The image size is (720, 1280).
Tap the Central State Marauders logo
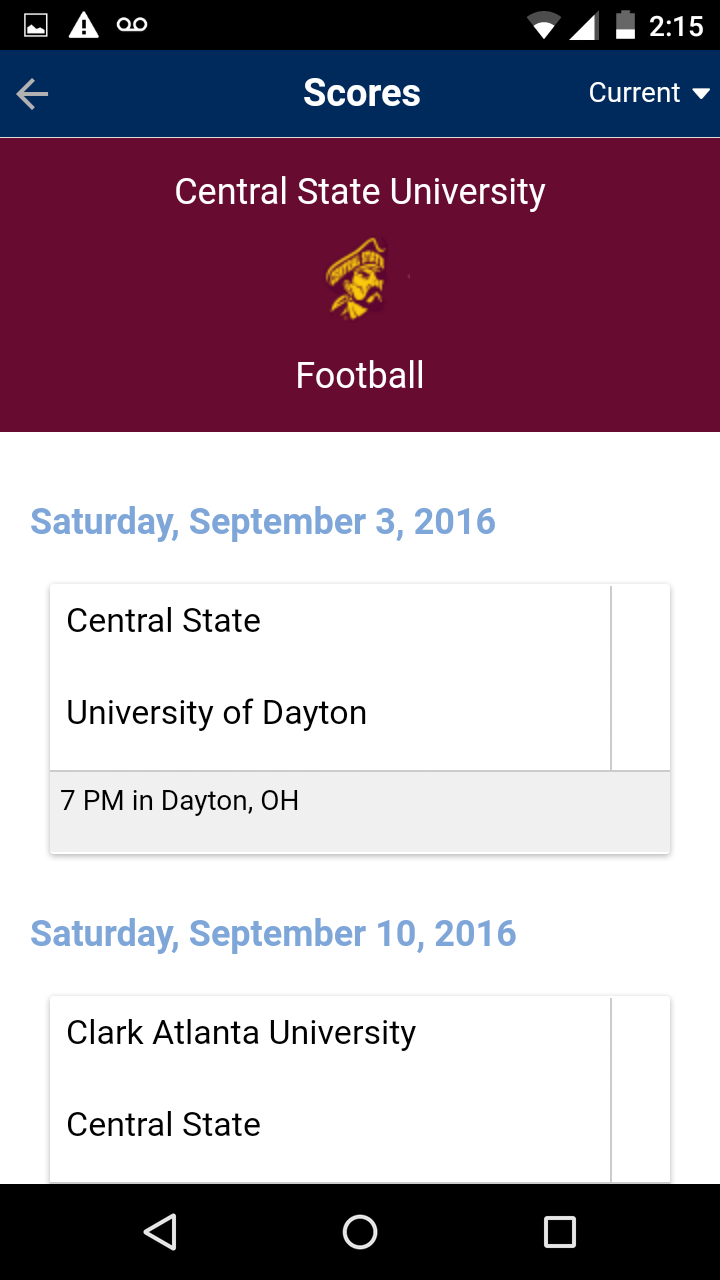click(357, 278)
